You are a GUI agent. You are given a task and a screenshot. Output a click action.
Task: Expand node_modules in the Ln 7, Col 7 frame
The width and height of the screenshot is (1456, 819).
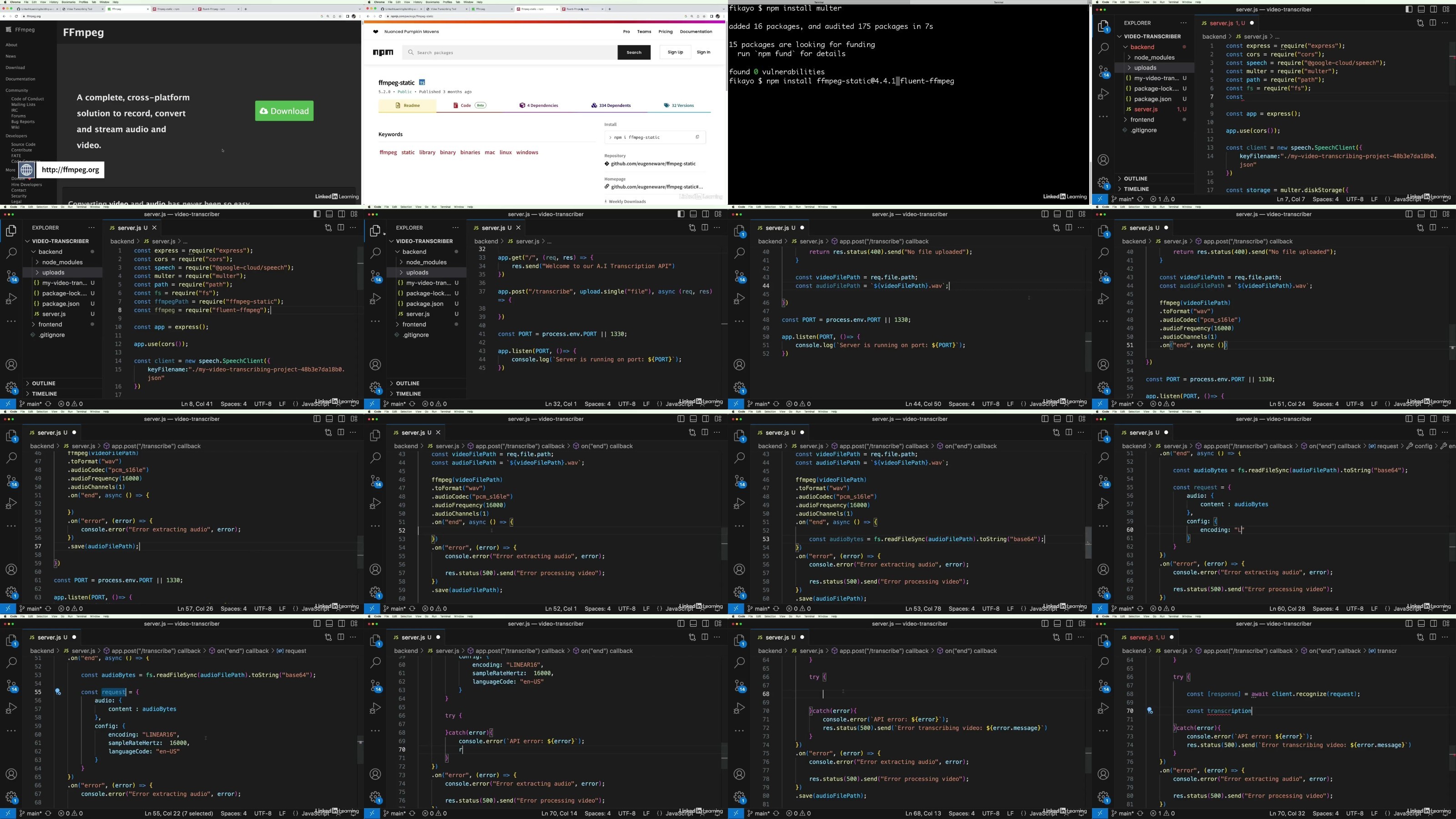(1155, 58)
